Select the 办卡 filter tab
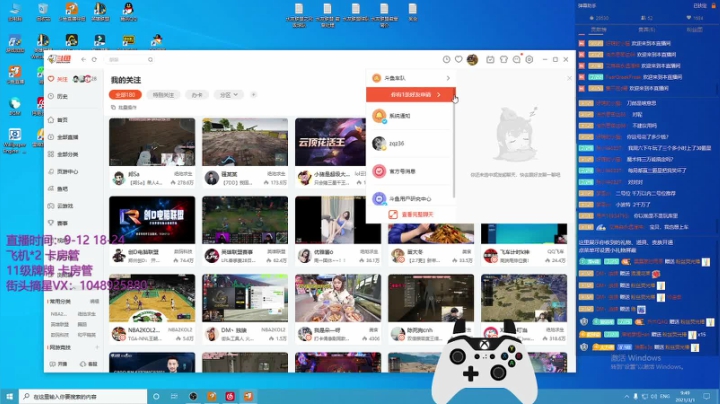720x404 pixels. (x=197, y=95)
